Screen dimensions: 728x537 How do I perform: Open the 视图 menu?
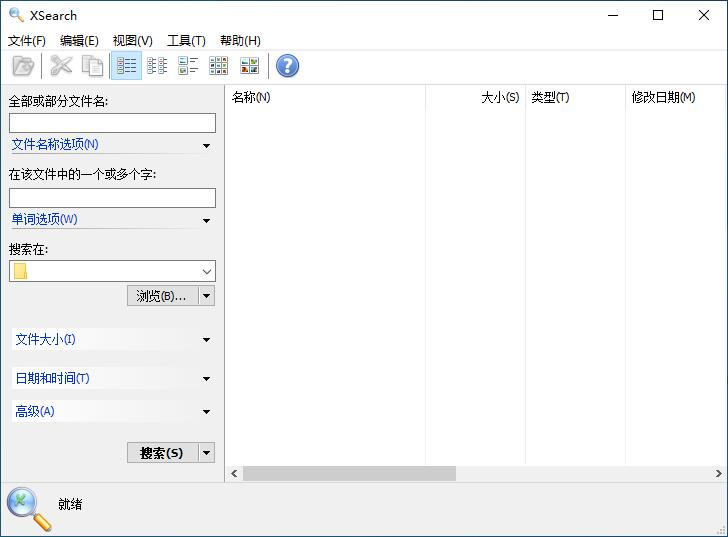[132, 41]
